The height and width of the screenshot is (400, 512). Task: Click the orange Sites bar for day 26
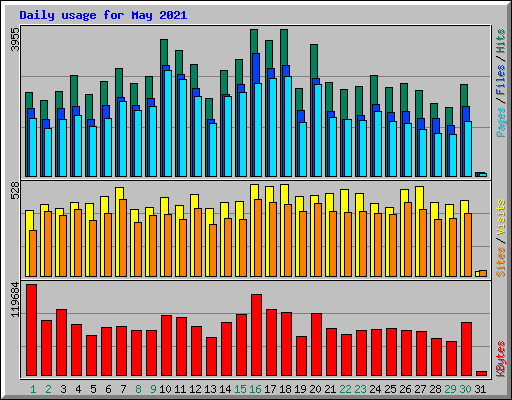408,239
